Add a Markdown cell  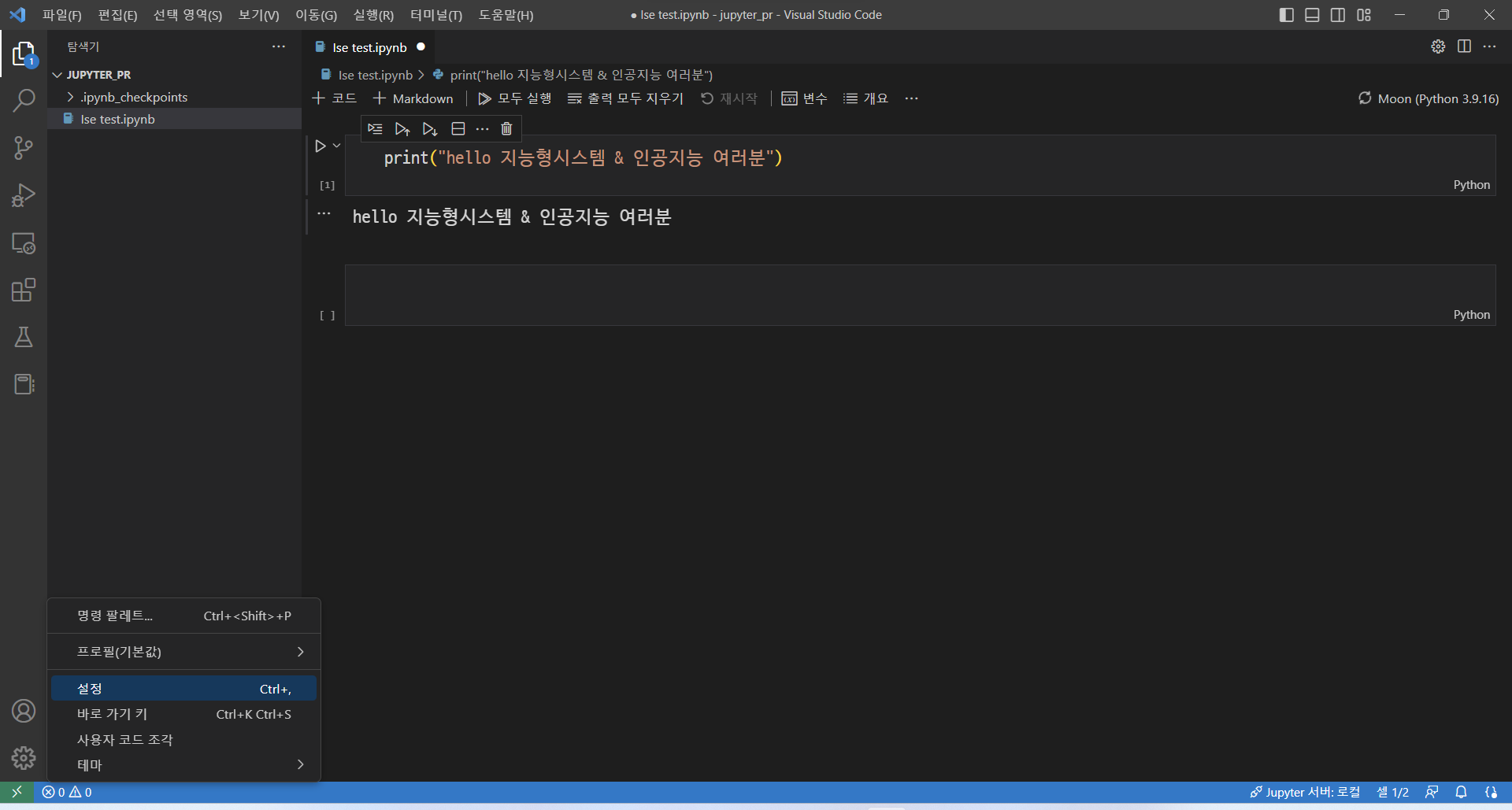pyautogui.click(x=413, y=98)
